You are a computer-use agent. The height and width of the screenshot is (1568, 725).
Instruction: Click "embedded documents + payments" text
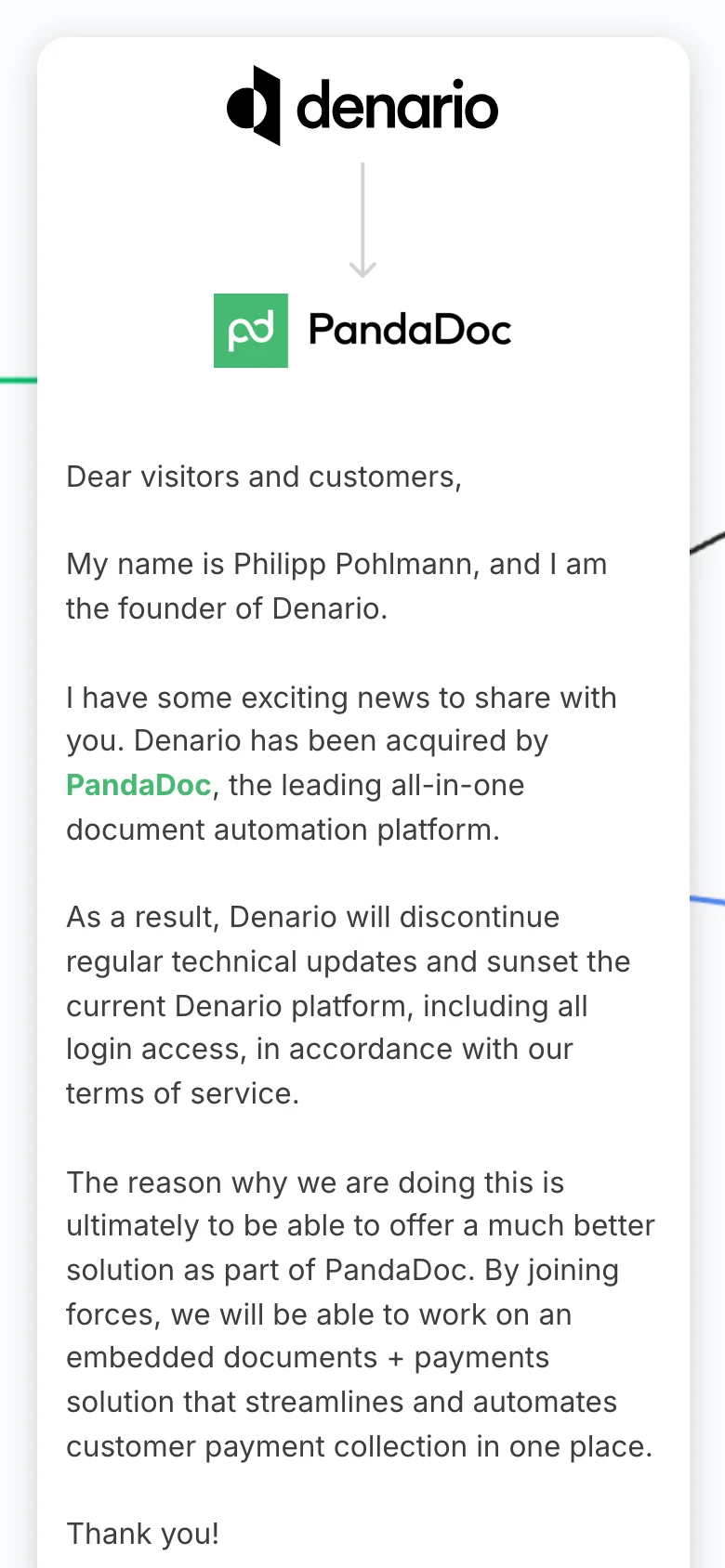308,1357
